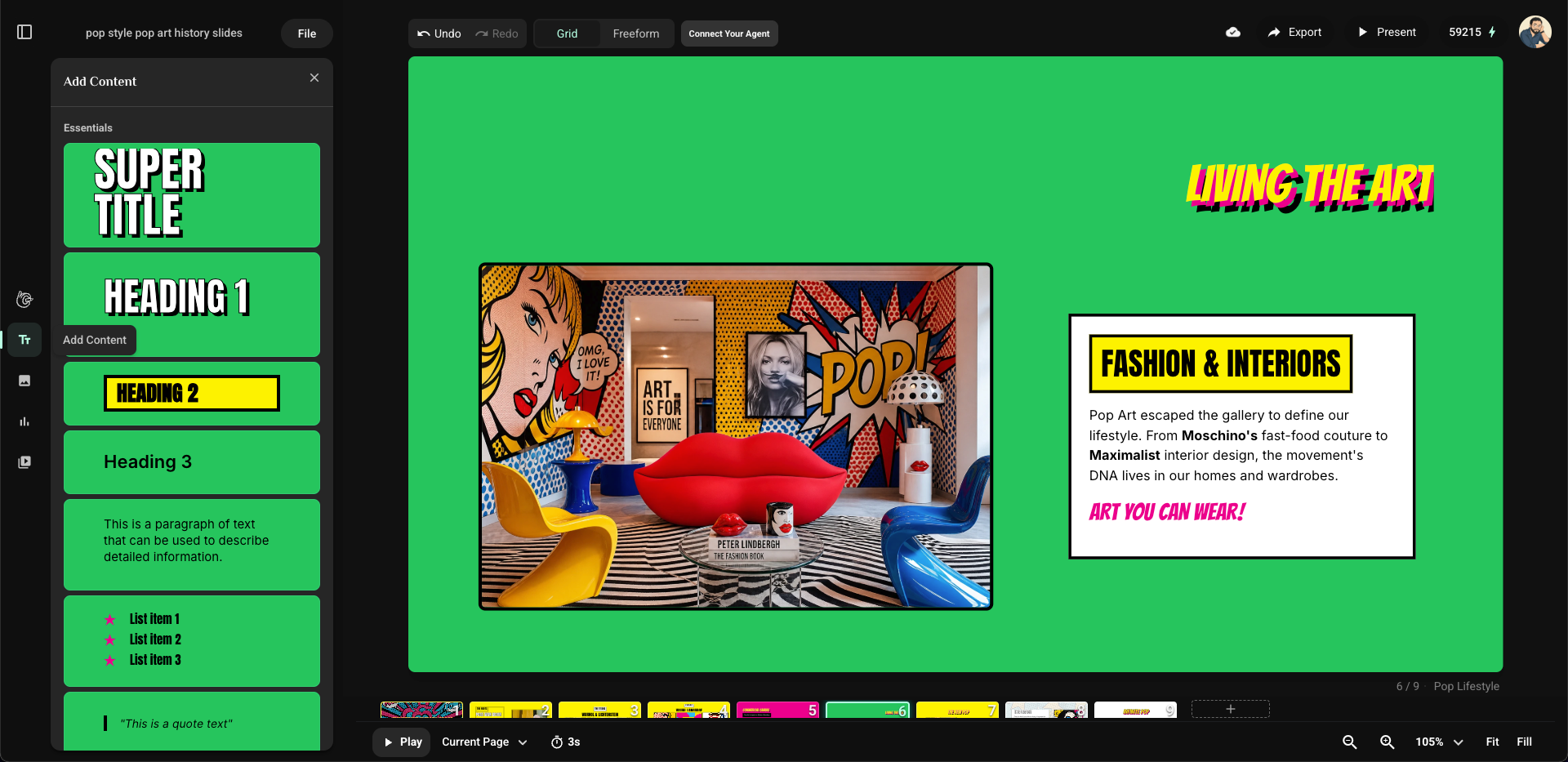Insert the Heading 1 content block
The image size is (1568, 762).
[x=192, y=305]
